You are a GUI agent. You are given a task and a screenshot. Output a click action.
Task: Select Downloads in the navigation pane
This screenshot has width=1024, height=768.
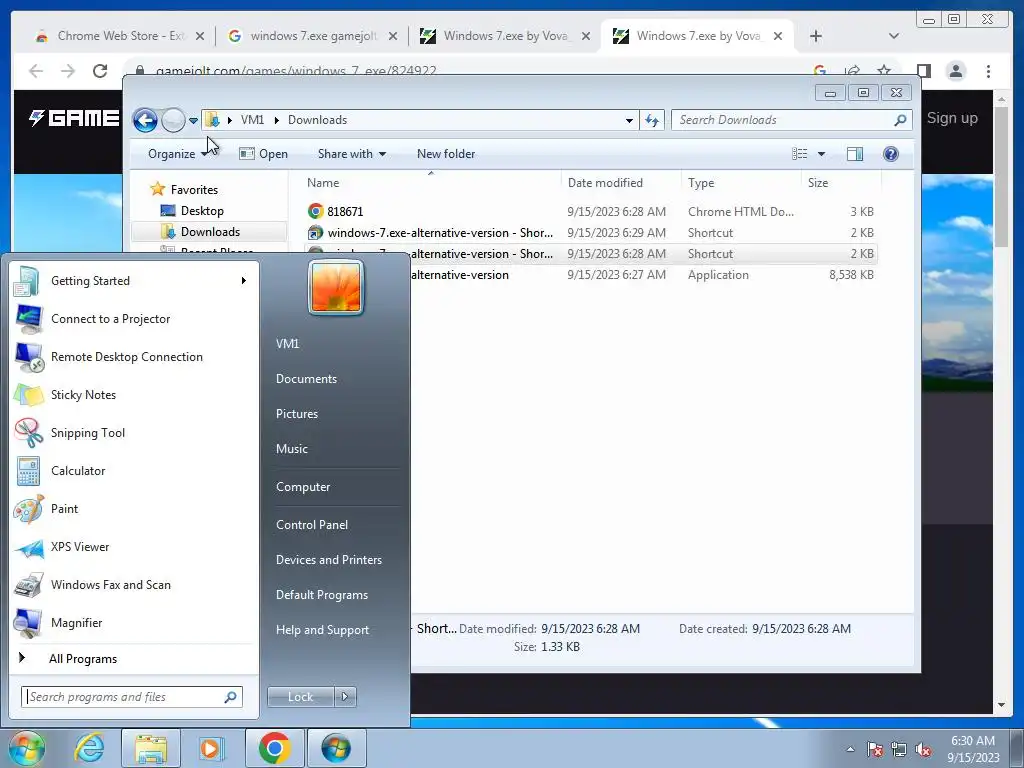pyautogui.click(x=210, y=231)
